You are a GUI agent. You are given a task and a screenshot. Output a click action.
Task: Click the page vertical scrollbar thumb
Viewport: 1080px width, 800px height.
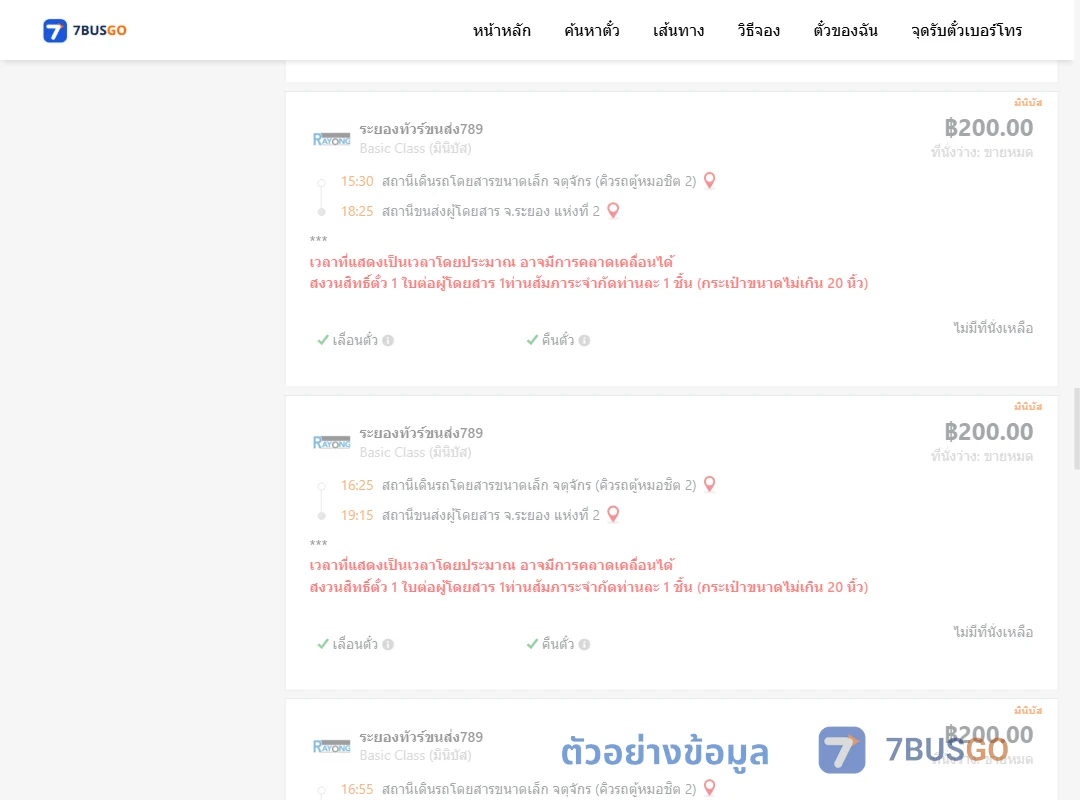click(1076, 429)
